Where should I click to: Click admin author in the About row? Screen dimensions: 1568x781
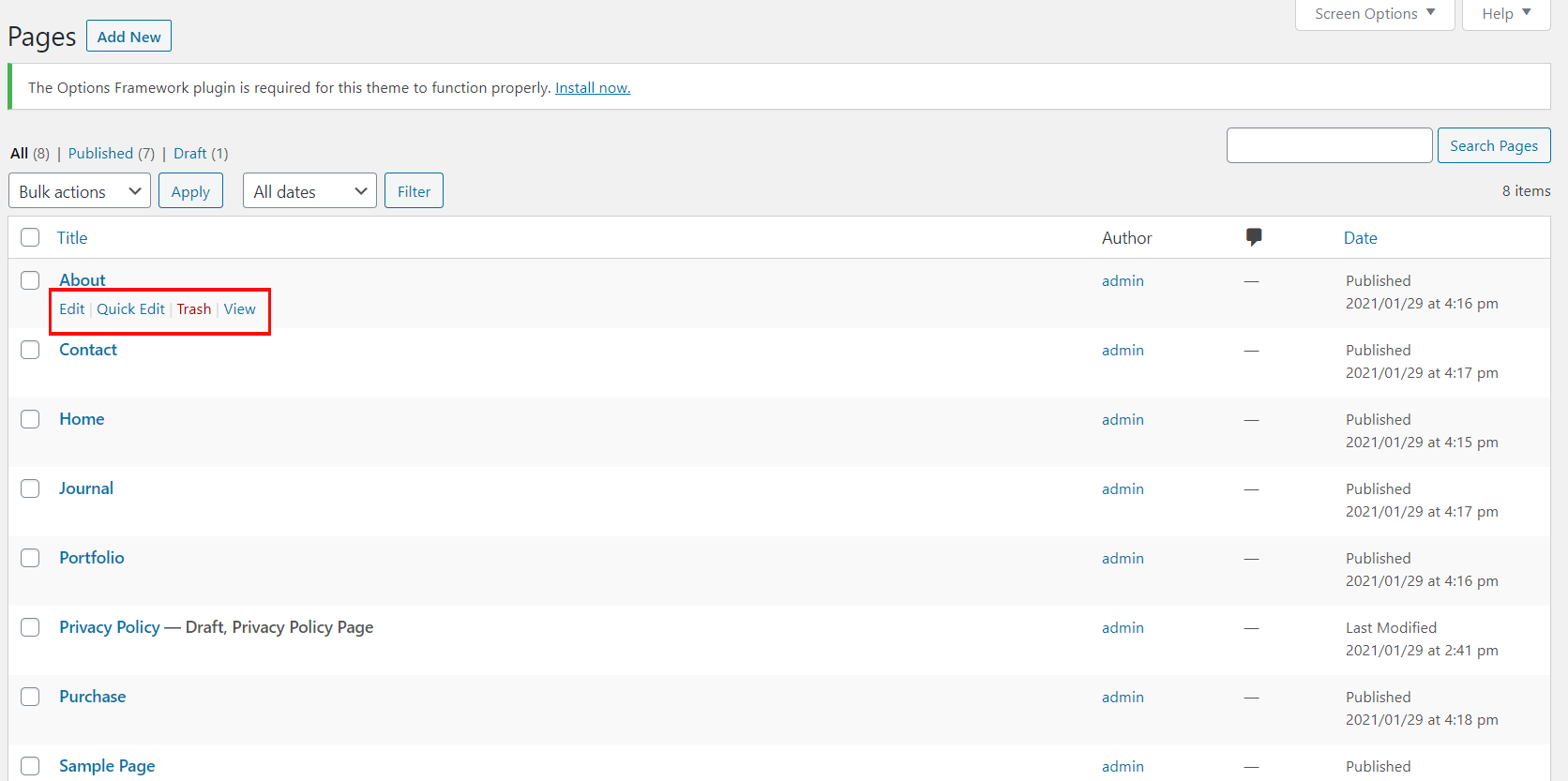(x=1123, y=281)
